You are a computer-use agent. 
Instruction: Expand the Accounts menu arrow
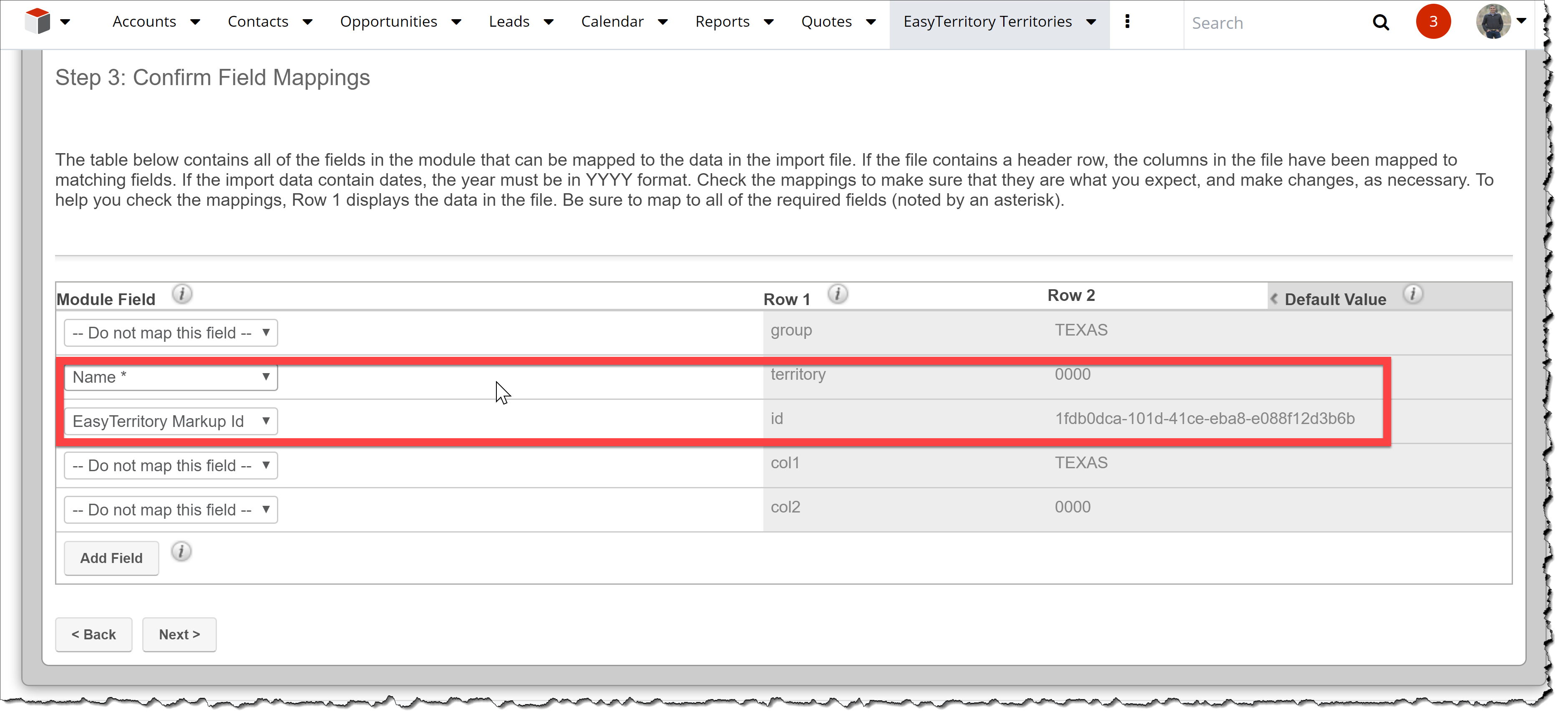click(195, 22)
